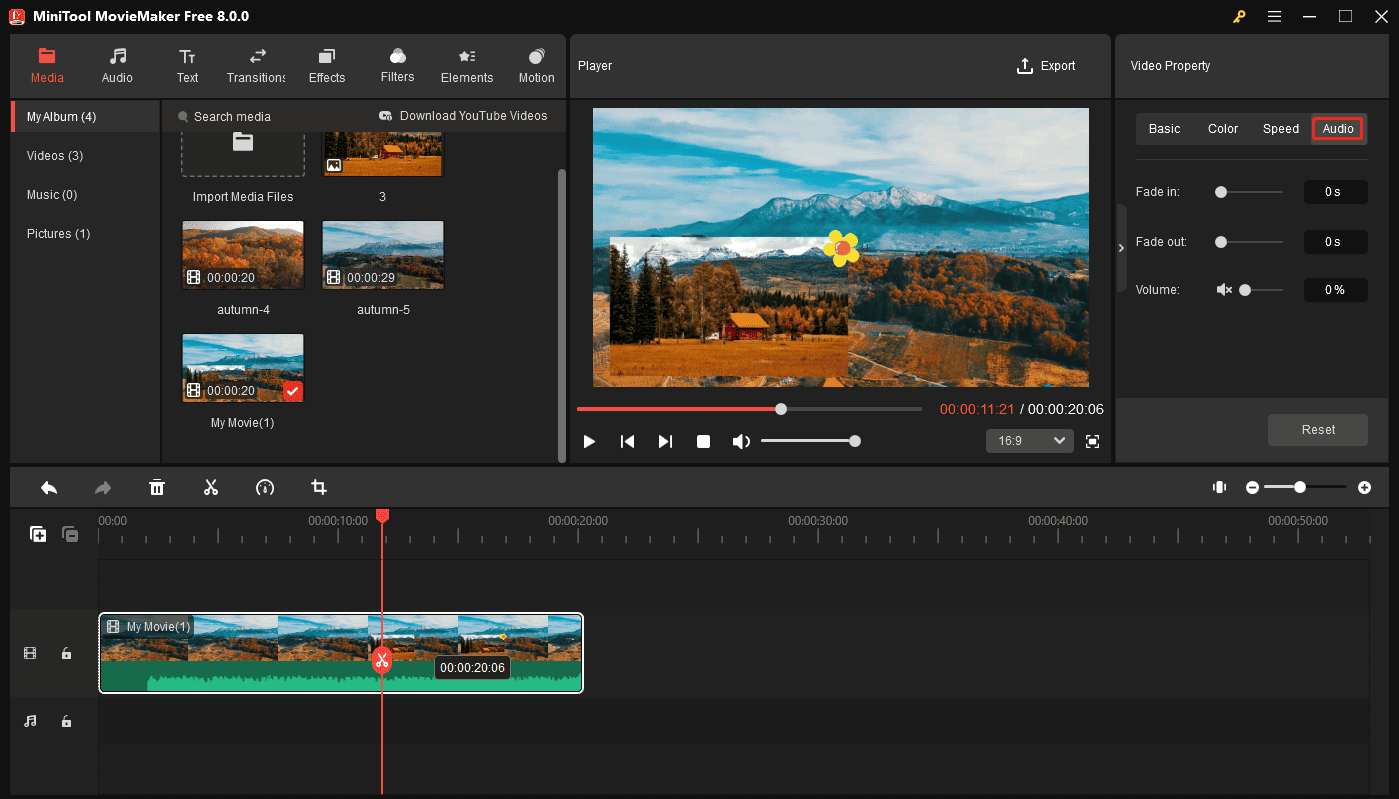
Task: Switch to the Audio property tab
Action: pyautogui.click(x=1338, y=129)
